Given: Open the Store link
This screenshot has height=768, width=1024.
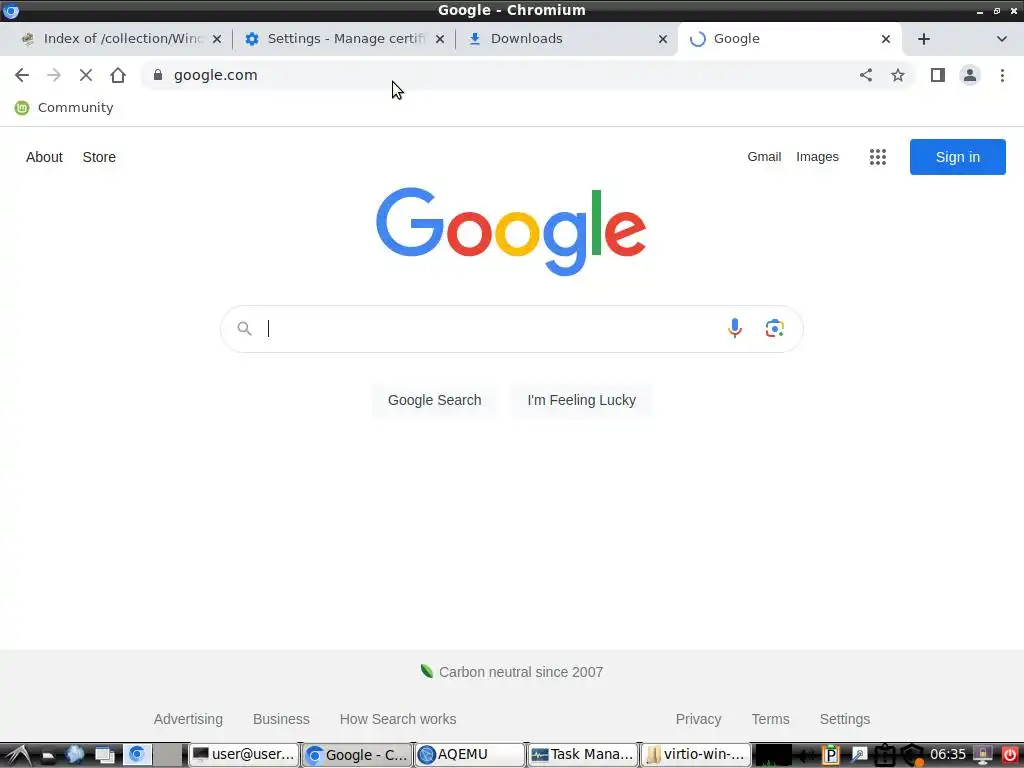Looking at the screenshot, I should 99,157.
